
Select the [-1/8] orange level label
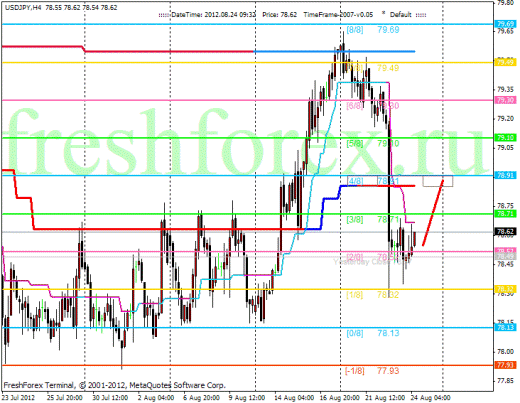355,371
